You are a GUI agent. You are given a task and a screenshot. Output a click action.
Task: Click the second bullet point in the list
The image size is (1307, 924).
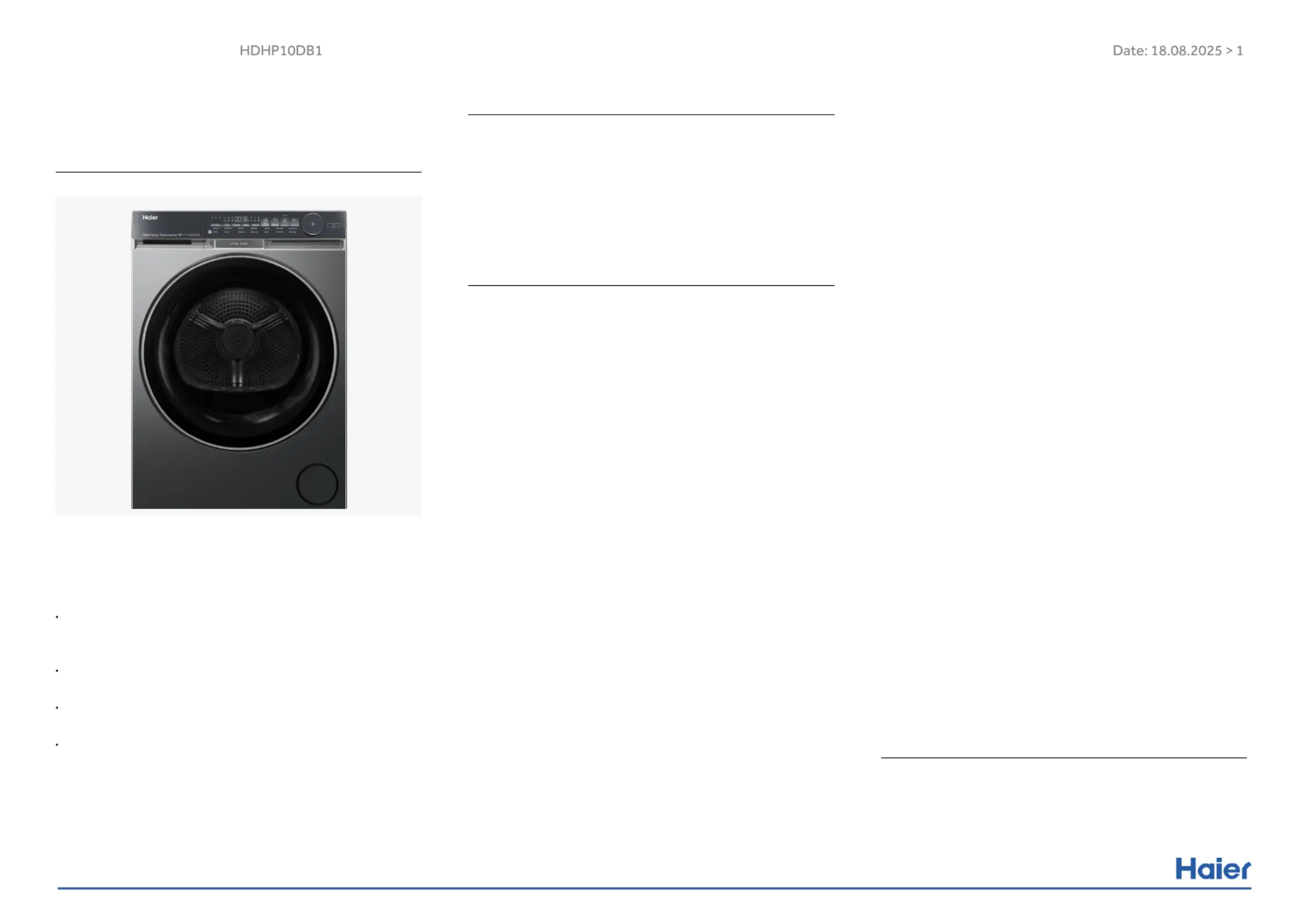click(57, 671)
